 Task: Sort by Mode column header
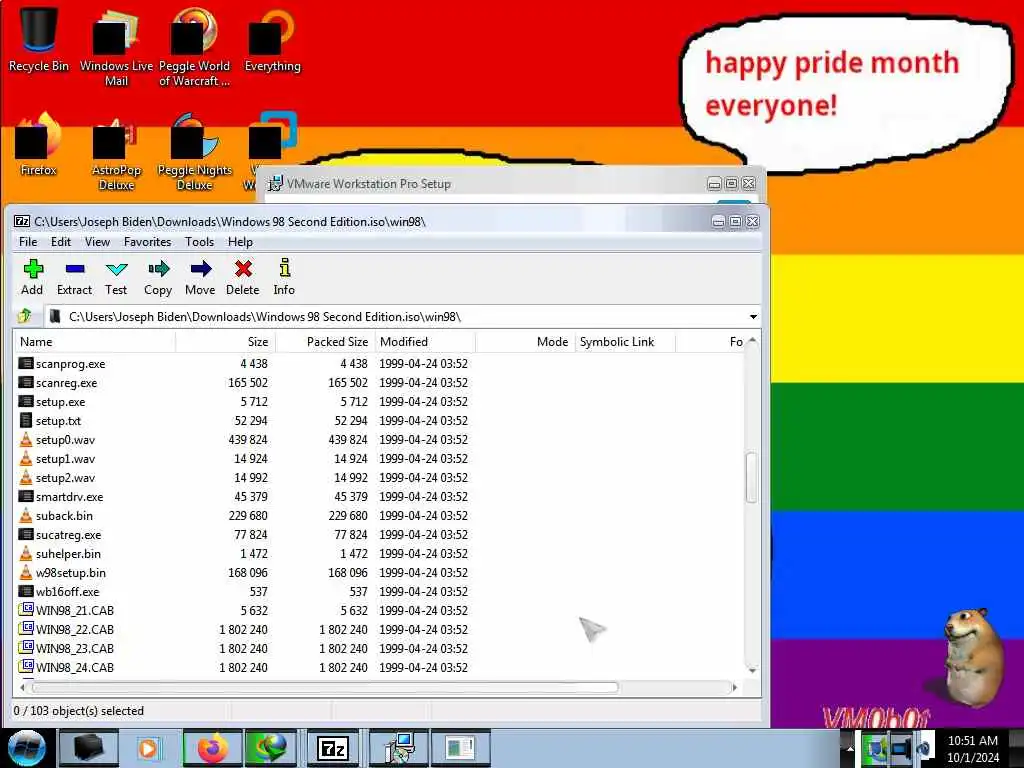point(525,342)
